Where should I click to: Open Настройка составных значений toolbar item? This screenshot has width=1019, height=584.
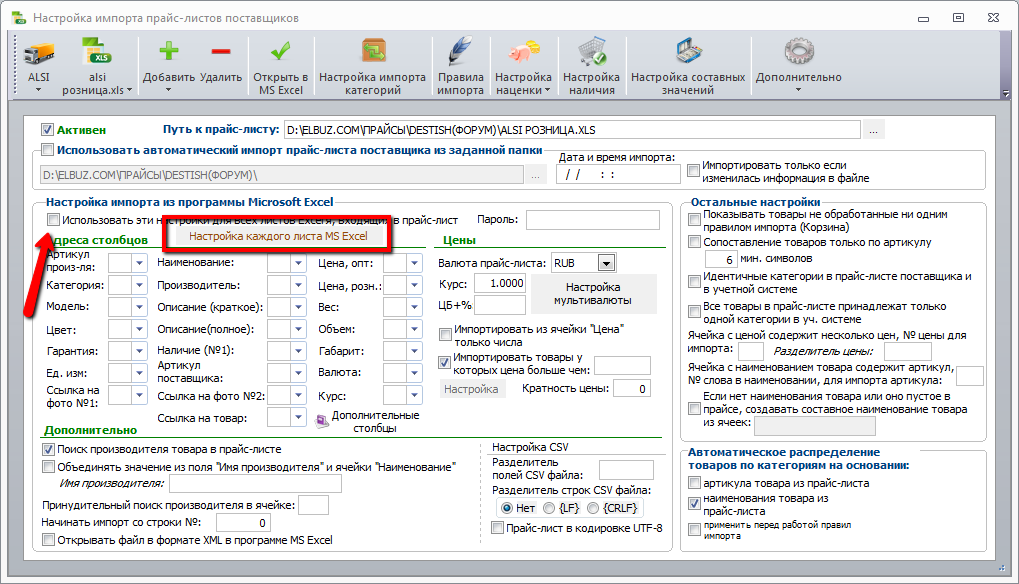(x=688, y=67)
